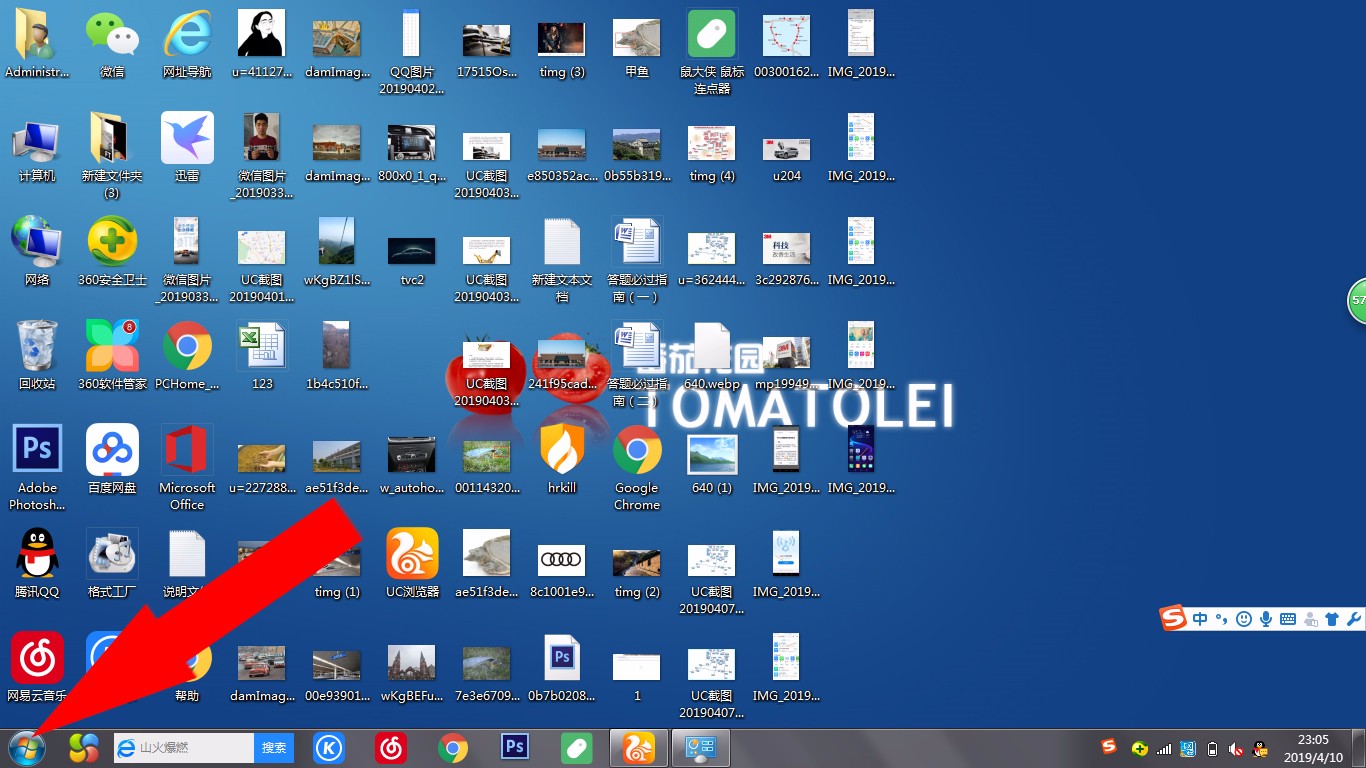Change the Sogou input skin via shirt icon
Screen dimensions: 1366x768
(x=1332, y=618)
